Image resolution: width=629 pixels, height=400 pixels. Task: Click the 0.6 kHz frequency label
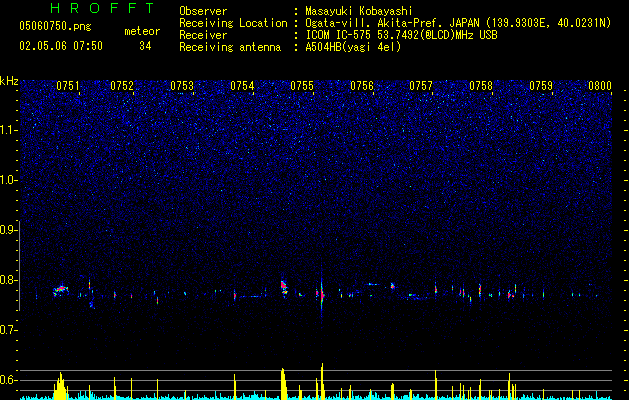coord(8,380)
